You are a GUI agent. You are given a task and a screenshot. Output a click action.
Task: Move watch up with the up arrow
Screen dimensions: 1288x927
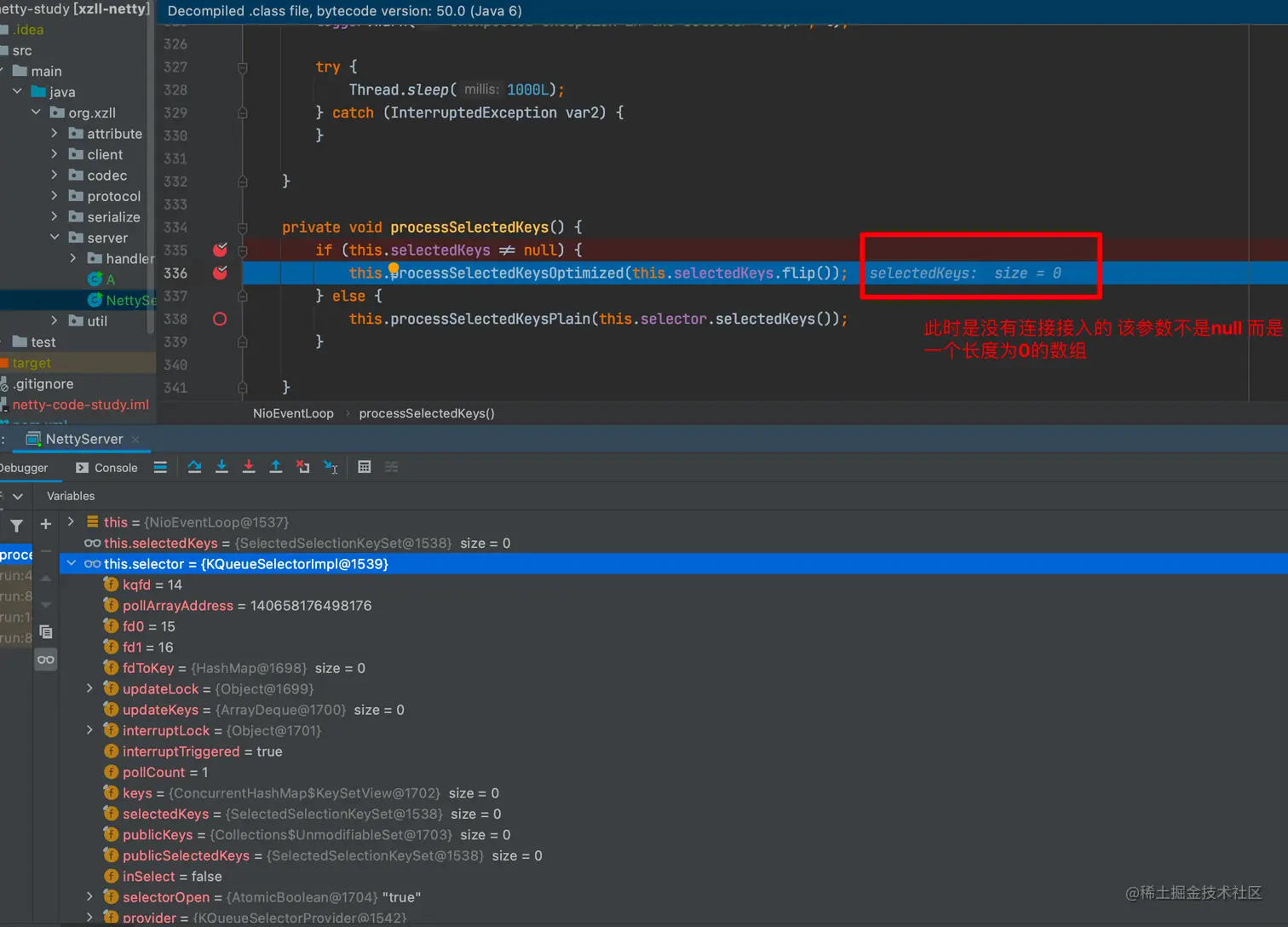click(46, 579)
